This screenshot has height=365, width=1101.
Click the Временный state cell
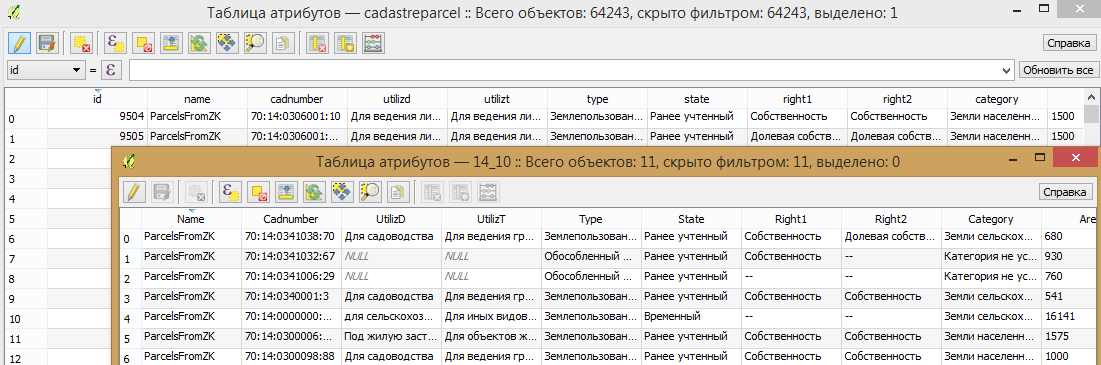point(691,317)
